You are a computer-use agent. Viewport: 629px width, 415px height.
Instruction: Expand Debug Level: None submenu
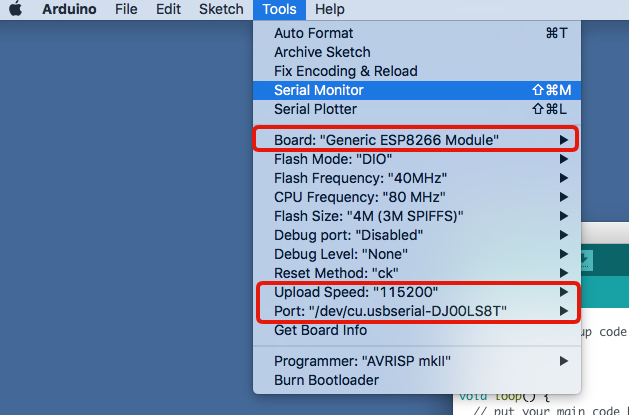click(x=417, y=254)
